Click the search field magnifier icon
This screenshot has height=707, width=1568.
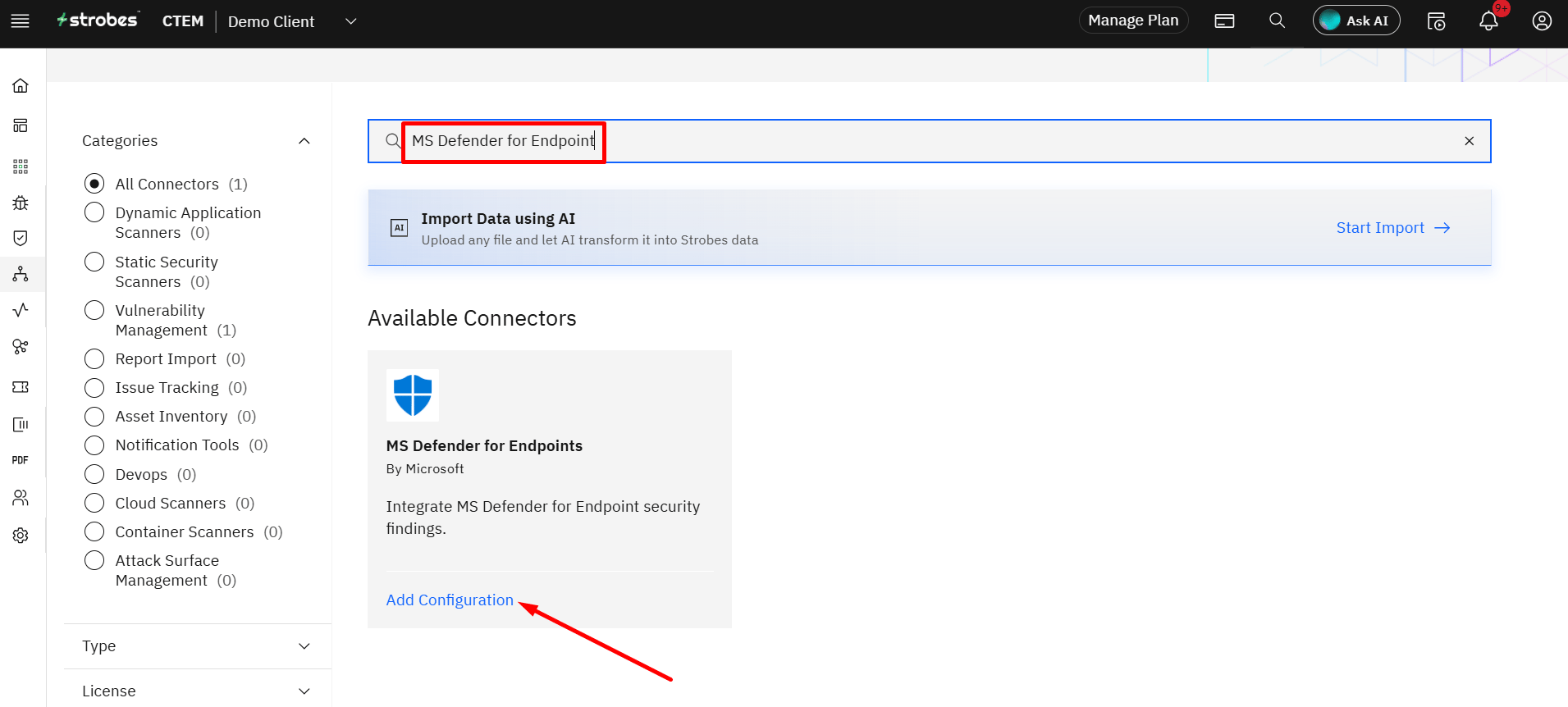pyautogui.click(x=393, y=141)
